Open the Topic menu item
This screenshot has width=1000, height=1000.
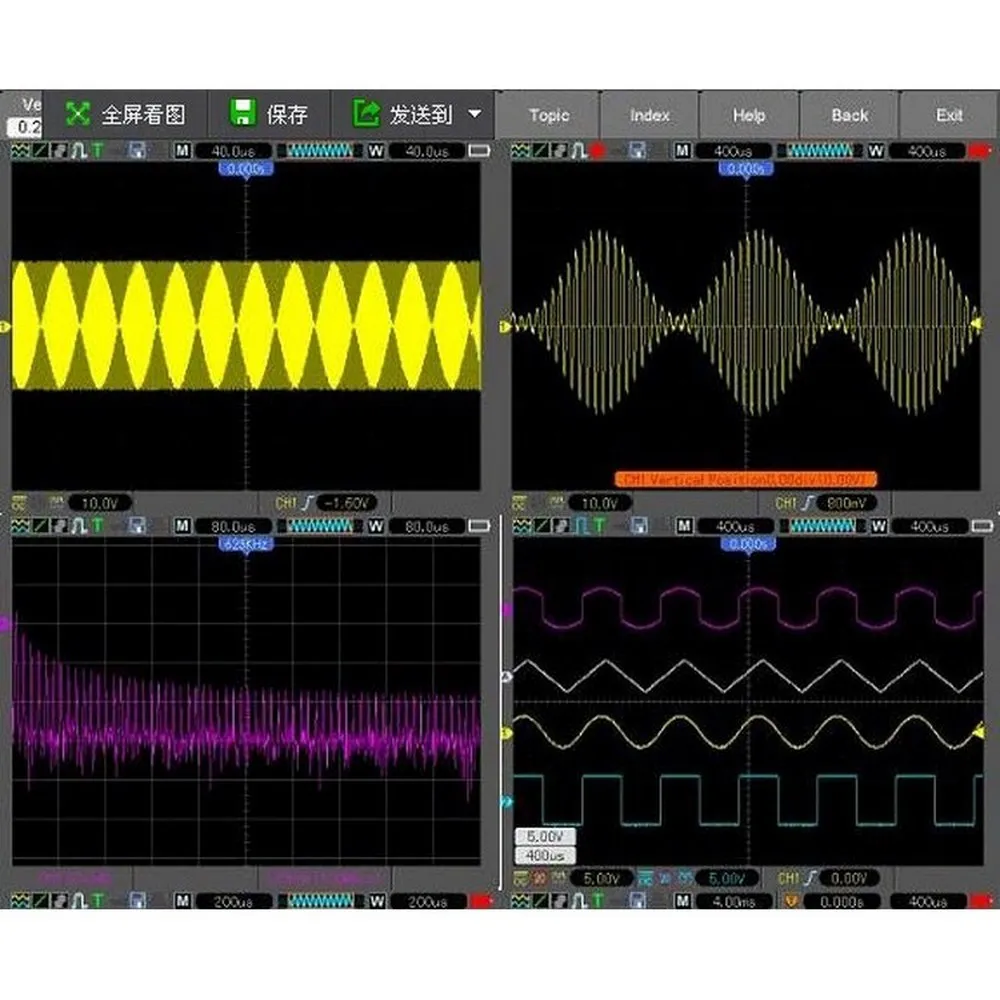tap(548, 115)
